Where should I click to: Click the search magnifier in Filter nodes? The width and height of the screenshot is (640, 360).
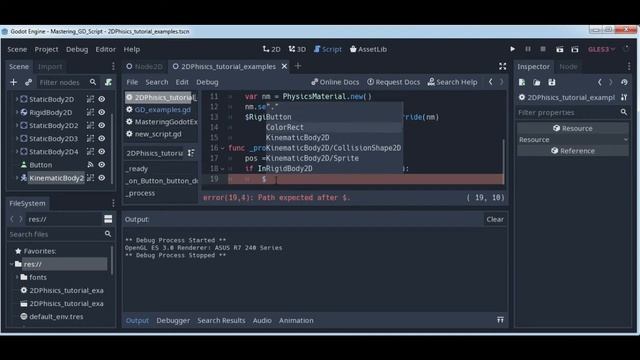pyautogui.click(x=93, y=82)
